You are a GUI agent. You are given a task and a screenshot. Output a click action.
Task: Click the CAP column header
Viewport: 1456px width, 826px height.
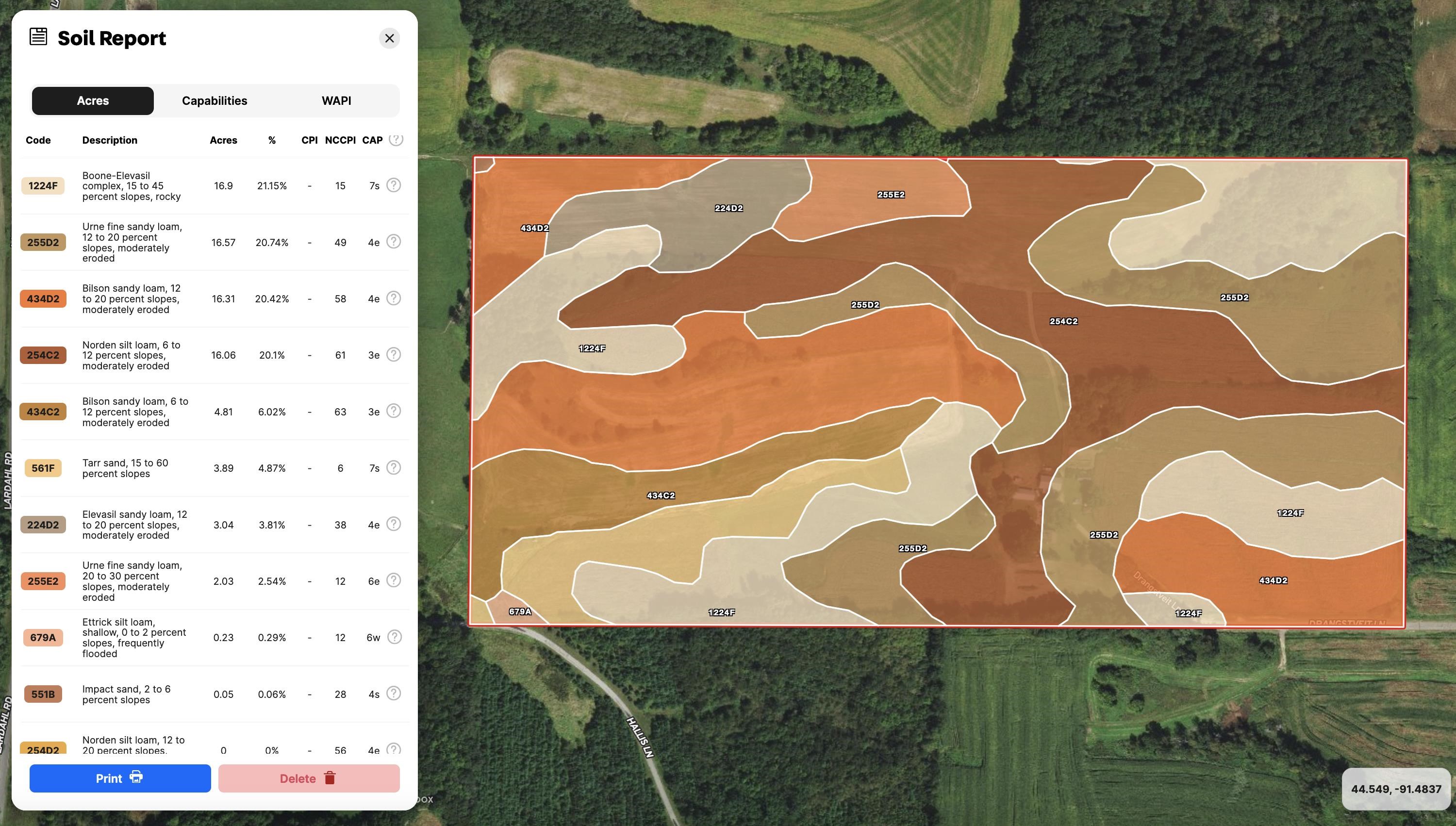373,140
